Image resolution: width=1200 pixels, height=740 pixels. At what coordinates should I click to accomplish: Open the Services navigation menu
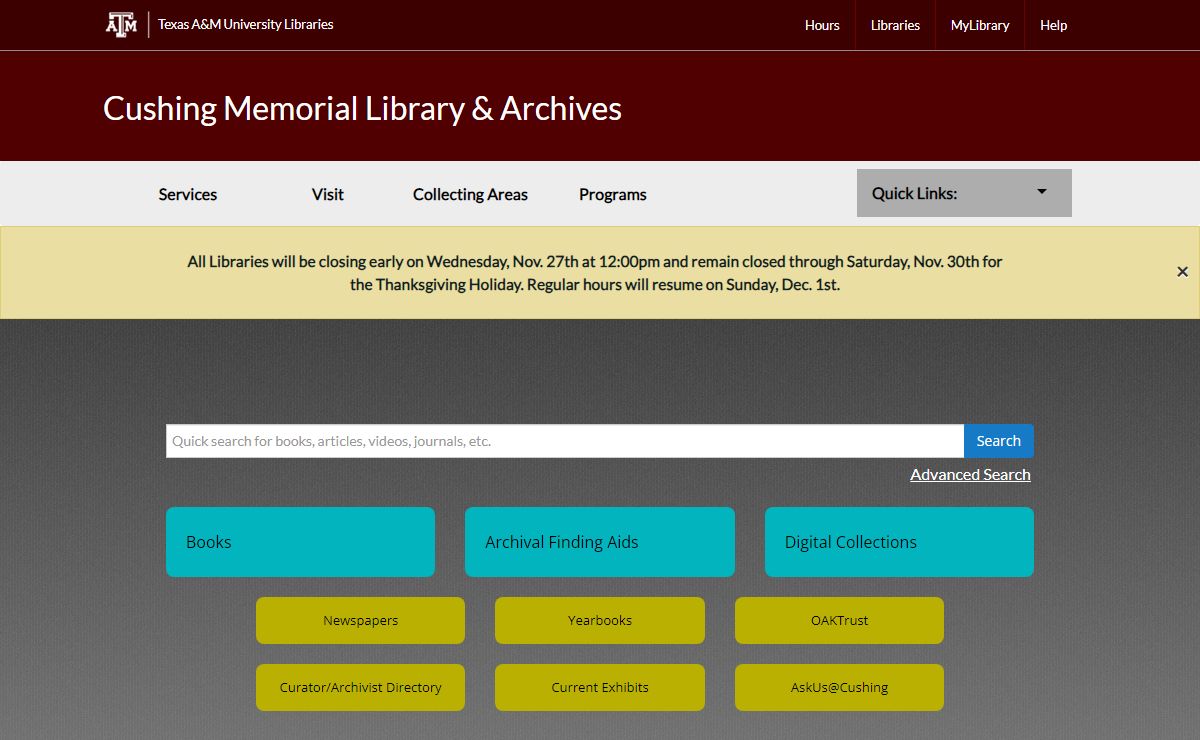pos(188,194)
